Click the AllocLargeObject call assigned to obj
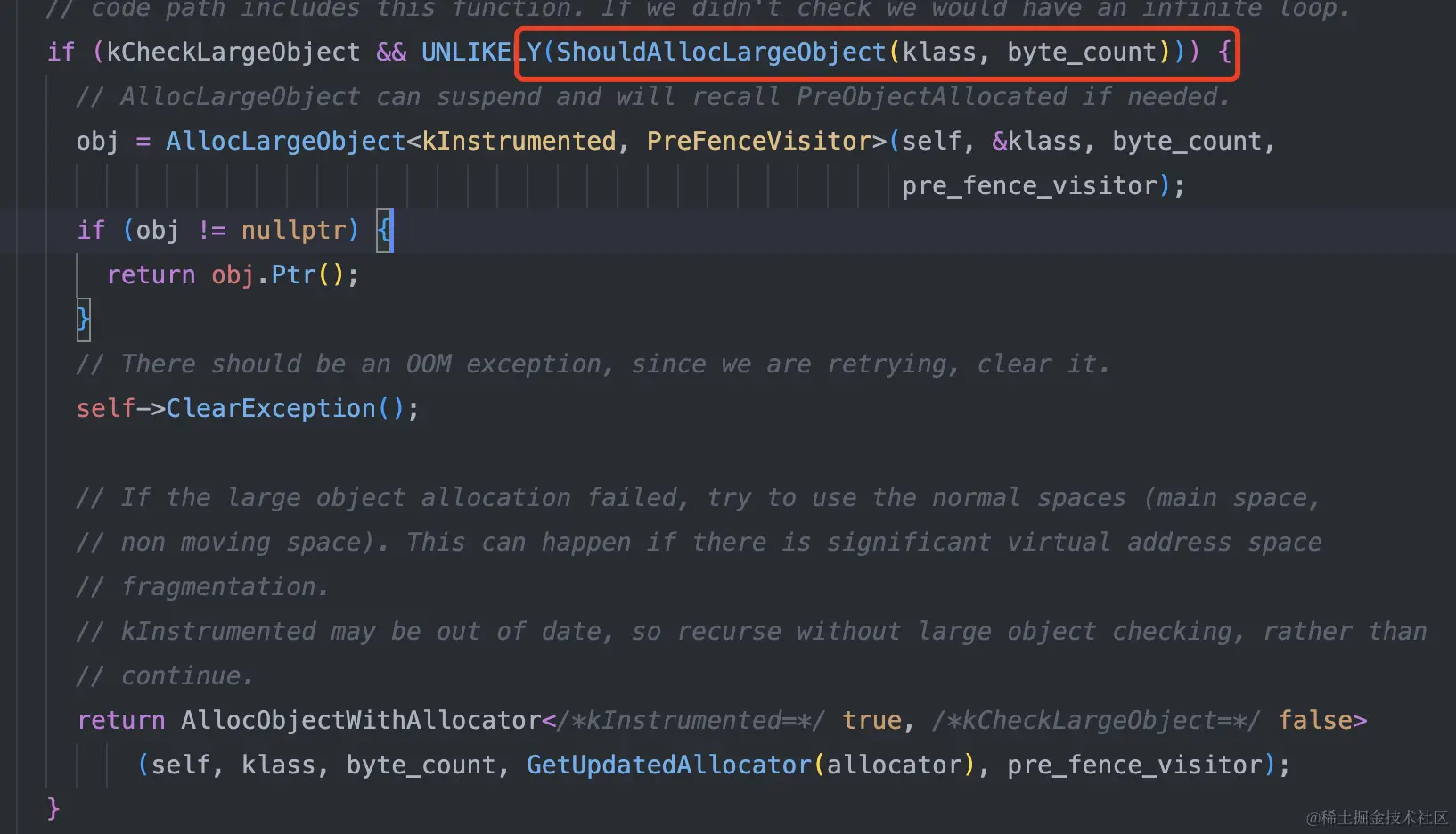Viewport: 1456px width, 834px height. click(x=286, y=141)
